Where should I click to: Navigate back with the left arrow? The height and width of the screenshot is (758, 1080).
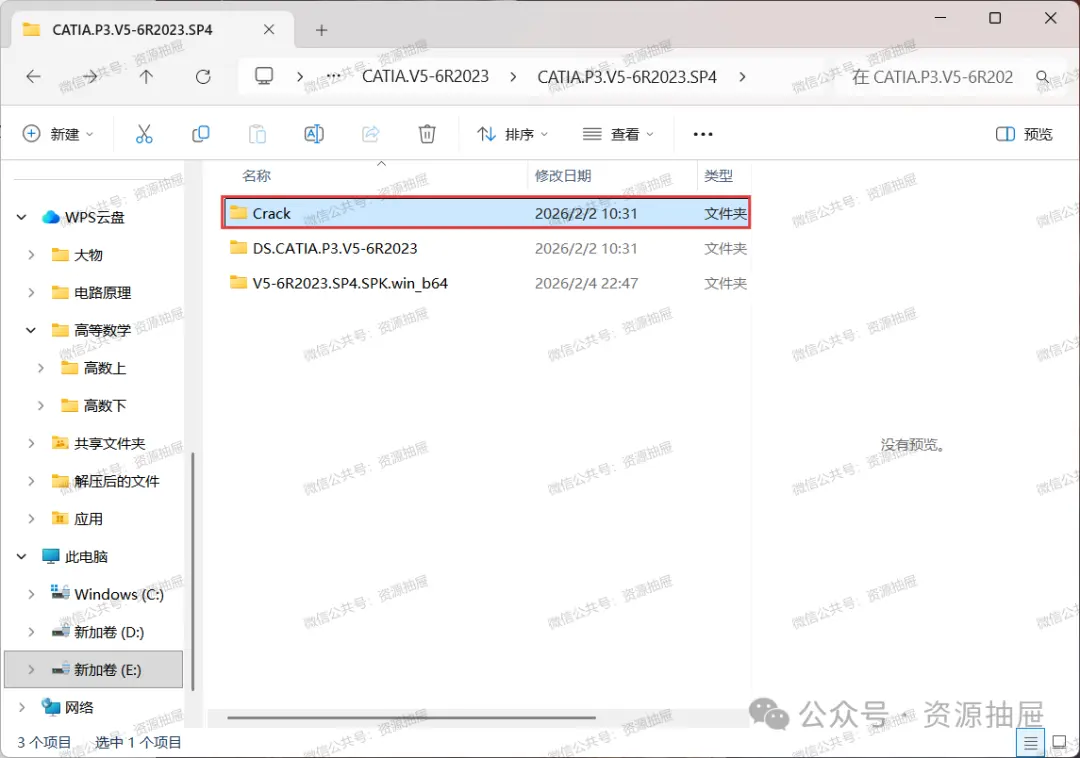[x=33, y=77]
